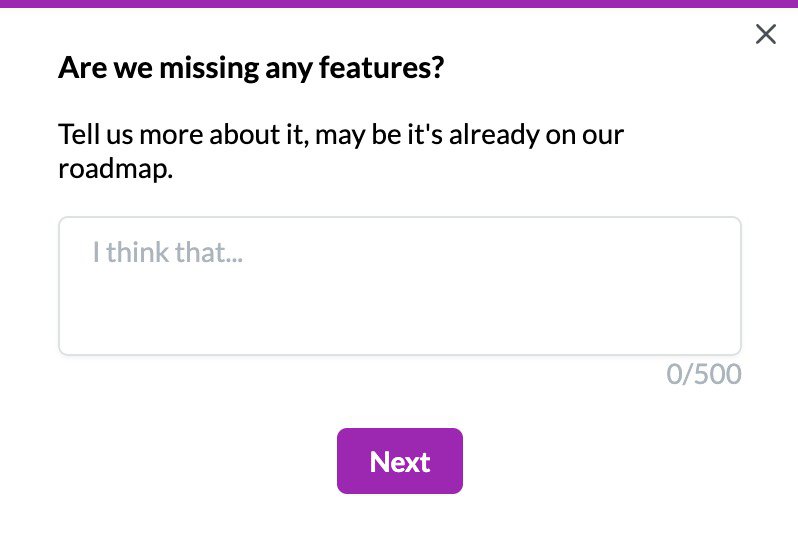Select the word "features?" in the title
798x536 pixels.
[392, 69]
